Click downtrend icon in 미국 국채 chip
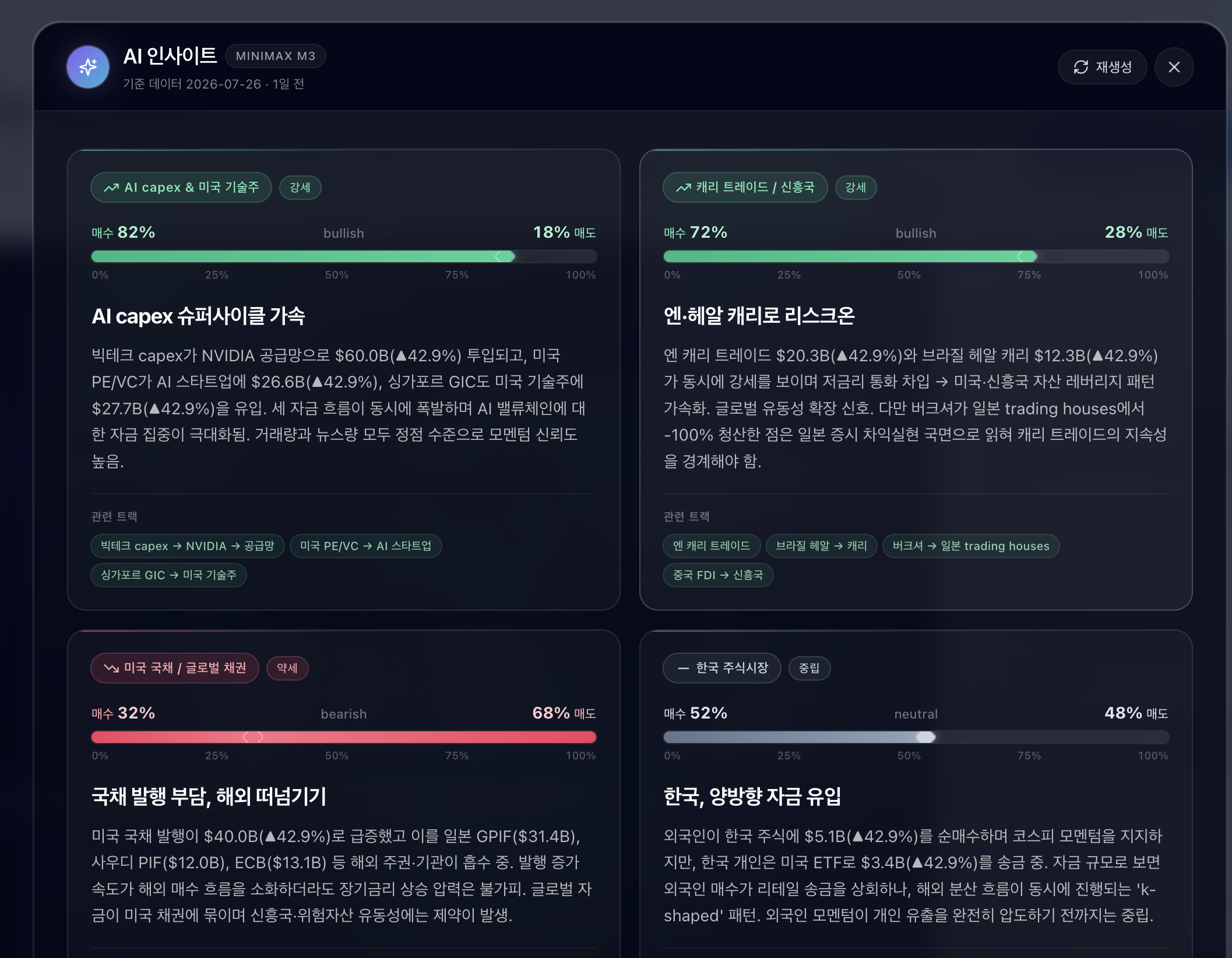Screen dimensions: 1232x958 (111, 668)
